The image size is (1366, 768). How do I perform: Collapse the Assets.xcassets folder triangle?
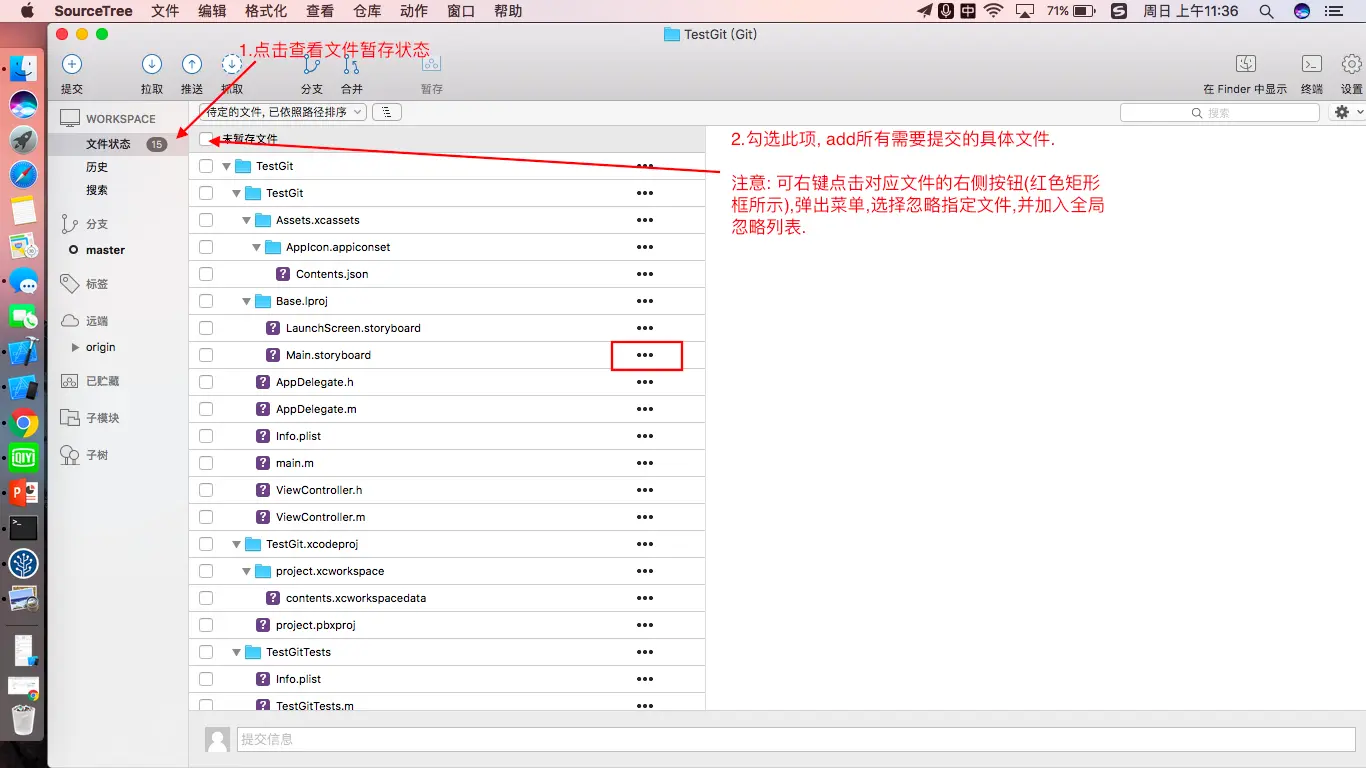247,220
